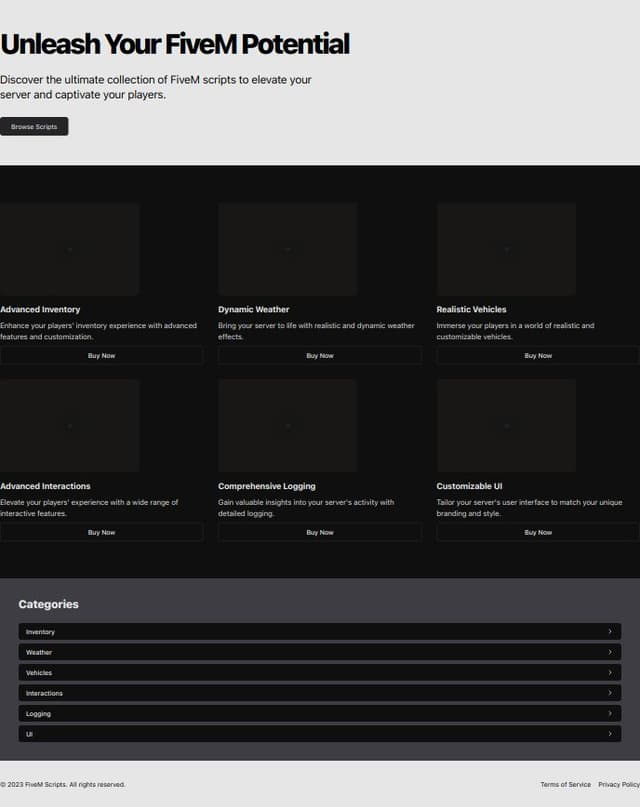Buy the Realistic Vehicles script
640x807 pixels.
[538, 356]
